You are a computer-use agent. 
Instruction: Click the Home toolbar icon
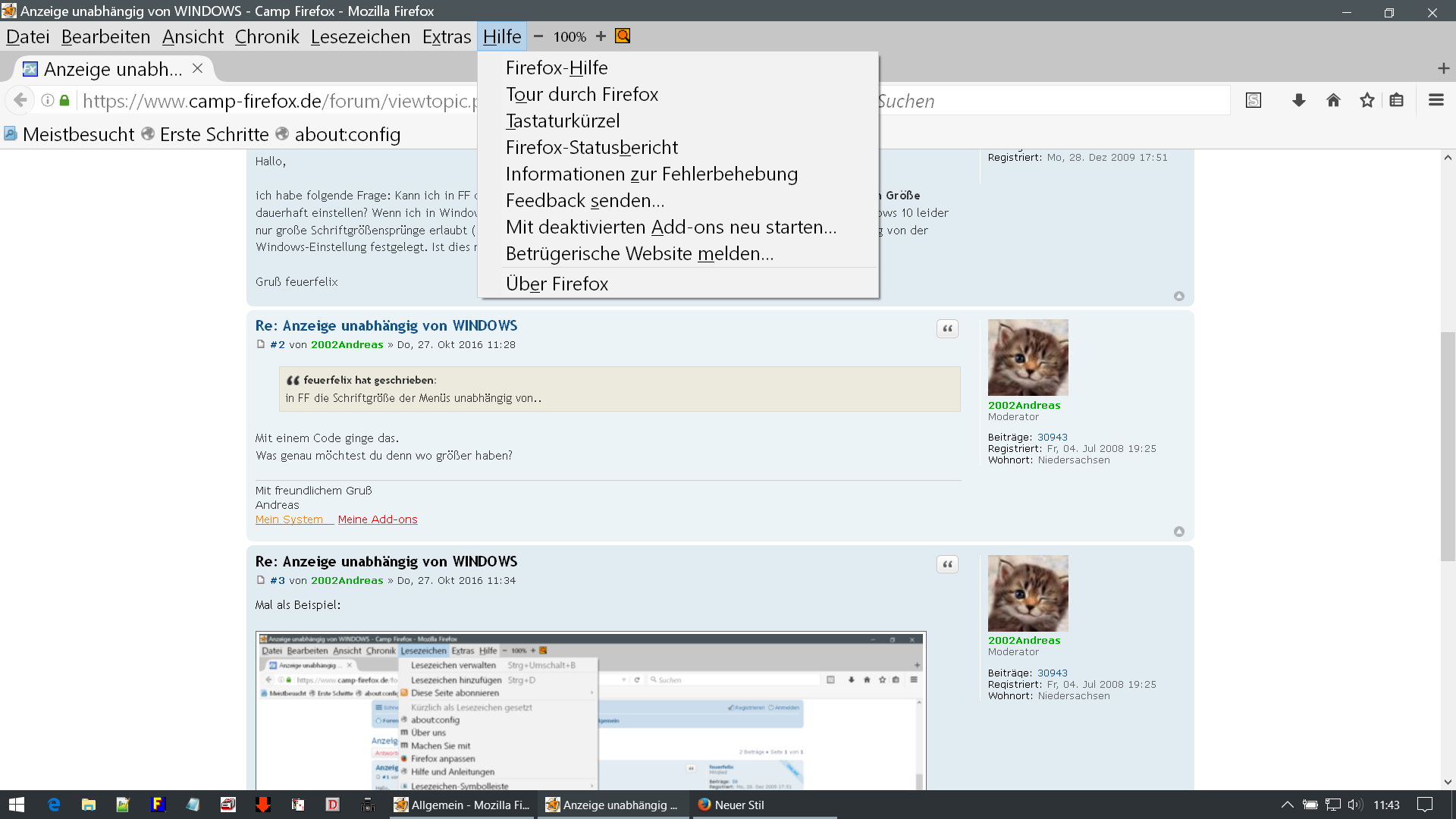[x=1333, y=100]
